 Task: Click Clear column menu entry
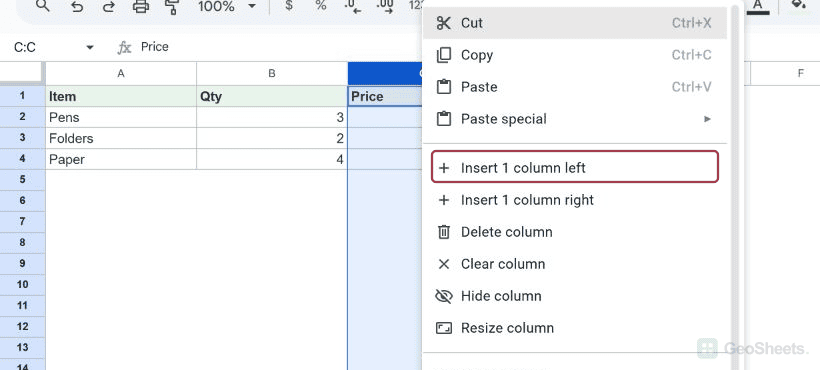point(574,264)
